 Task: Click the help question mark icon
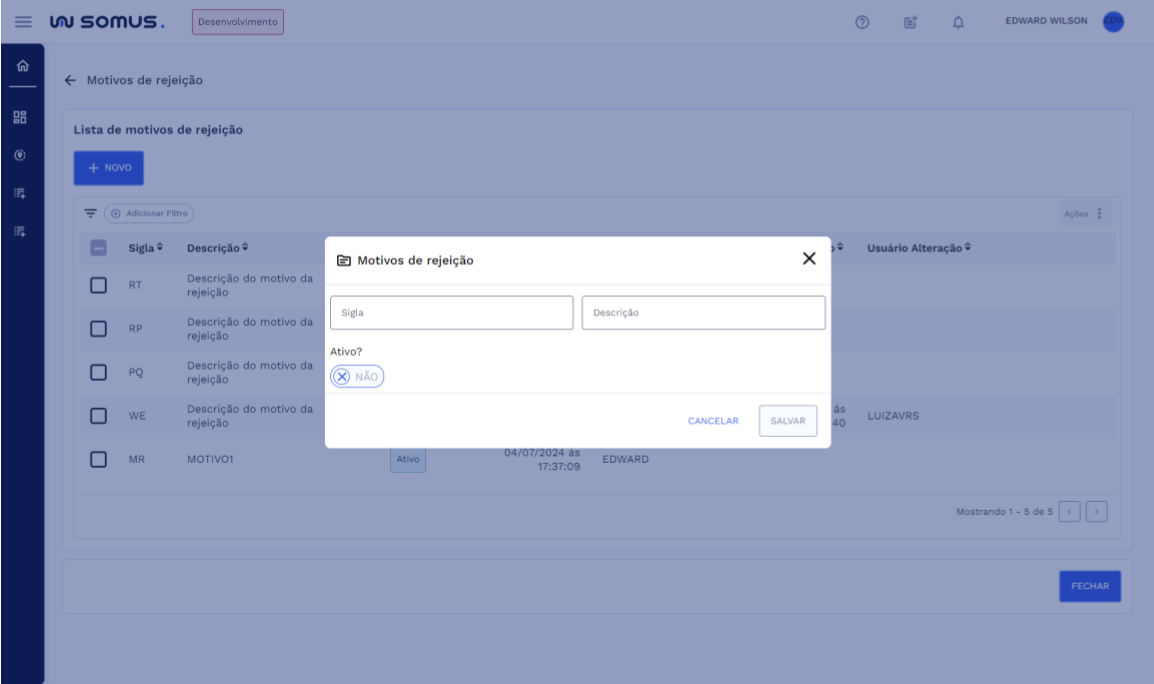coord(861,22)
